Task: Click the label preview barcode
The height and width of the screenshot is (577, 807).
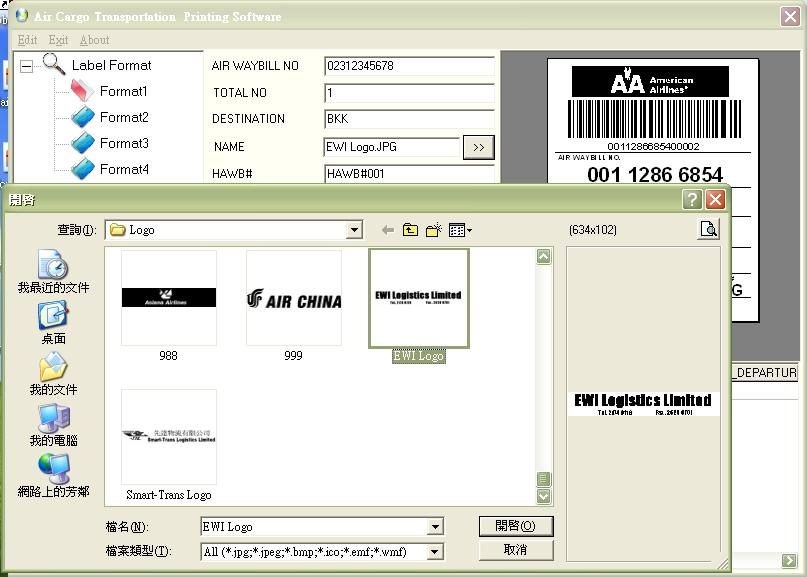Action: [654, 119]
